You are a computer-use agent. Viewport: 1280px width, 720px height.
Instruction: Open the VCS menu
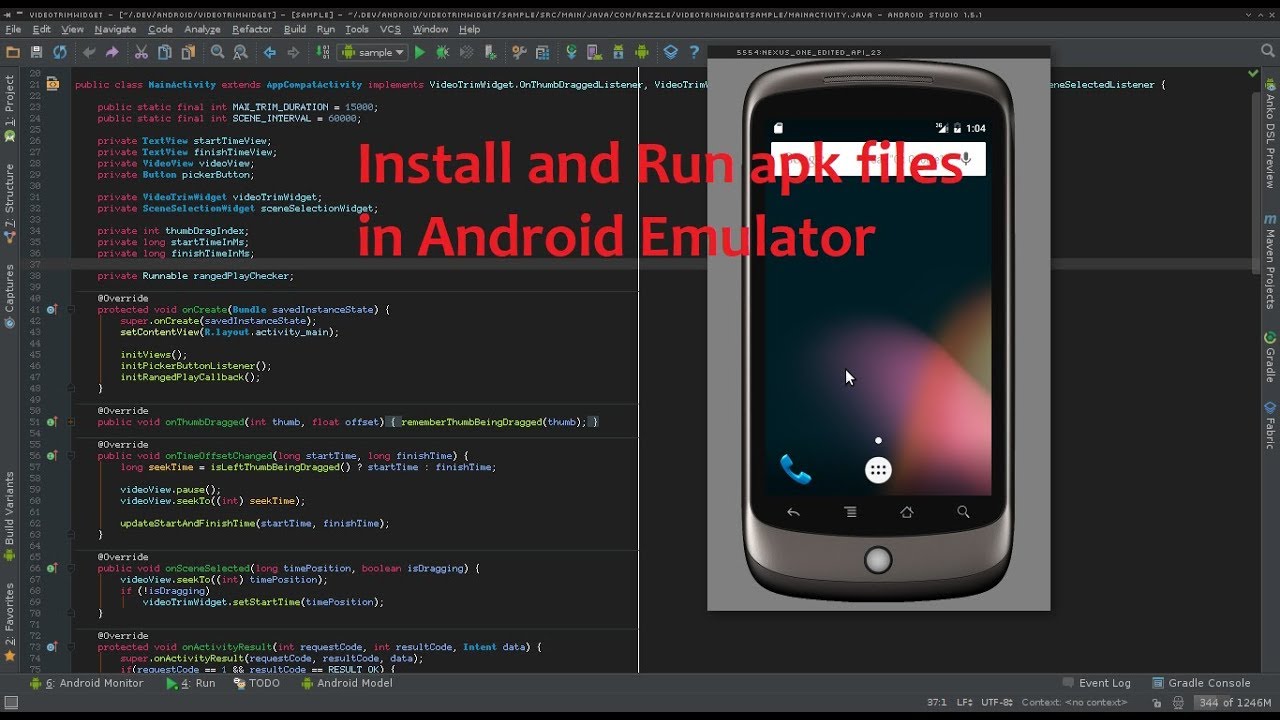390,29
